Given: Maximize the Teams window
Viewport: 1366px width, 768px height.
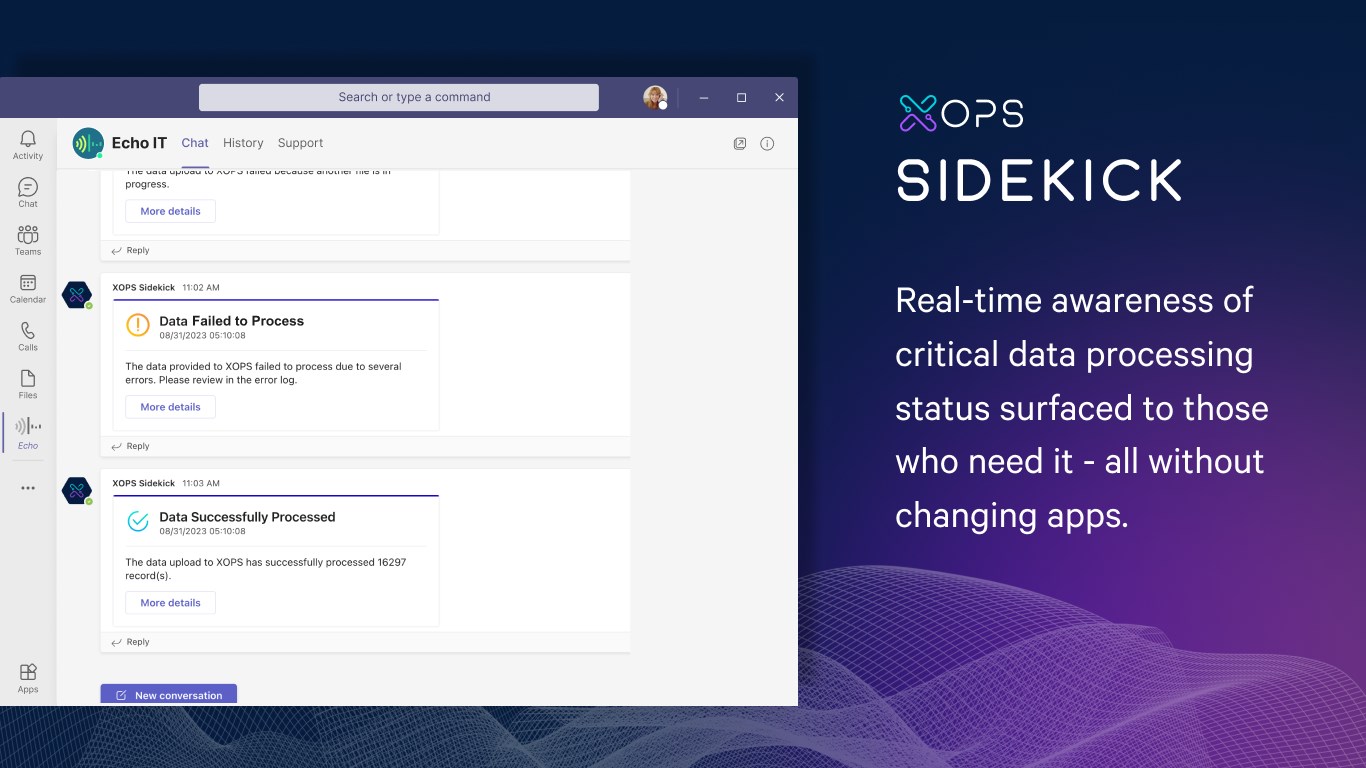Looking at the screenshot, I should point(741,97).
